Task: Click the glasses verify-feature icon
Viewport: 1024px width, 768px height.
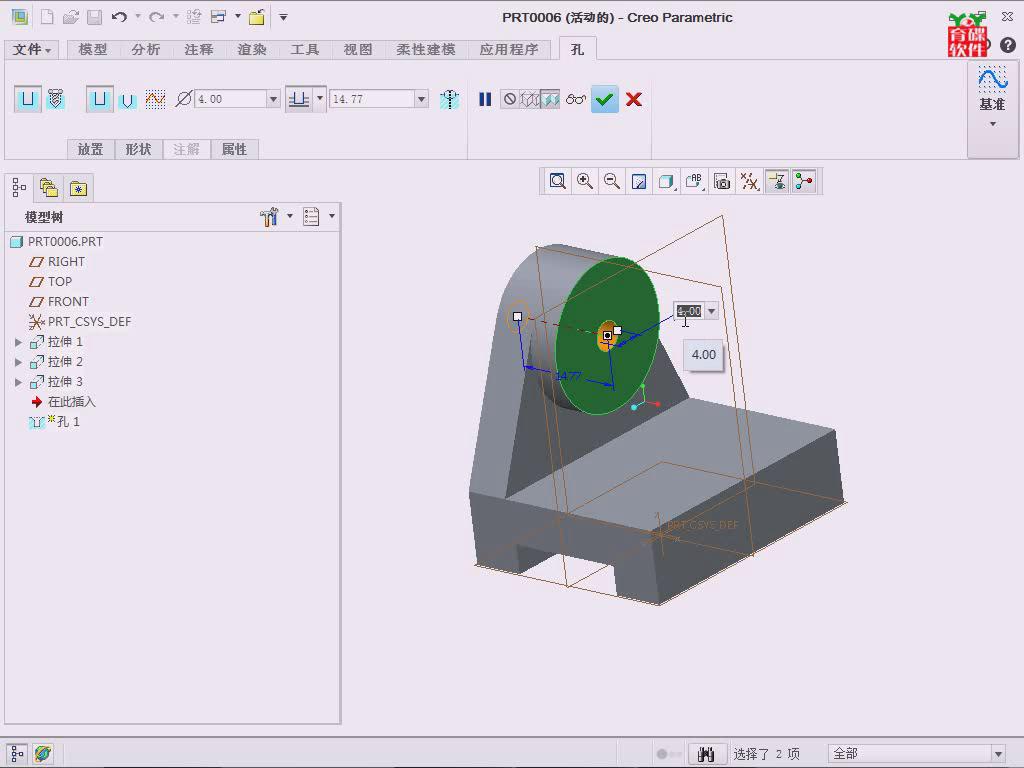Action: point(576,99)
